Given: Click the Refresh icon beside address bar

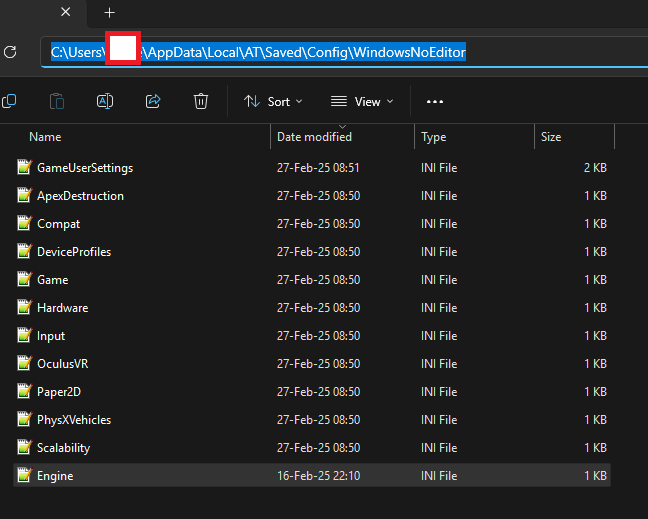Looking at the screenshot, I should [10, 52].
